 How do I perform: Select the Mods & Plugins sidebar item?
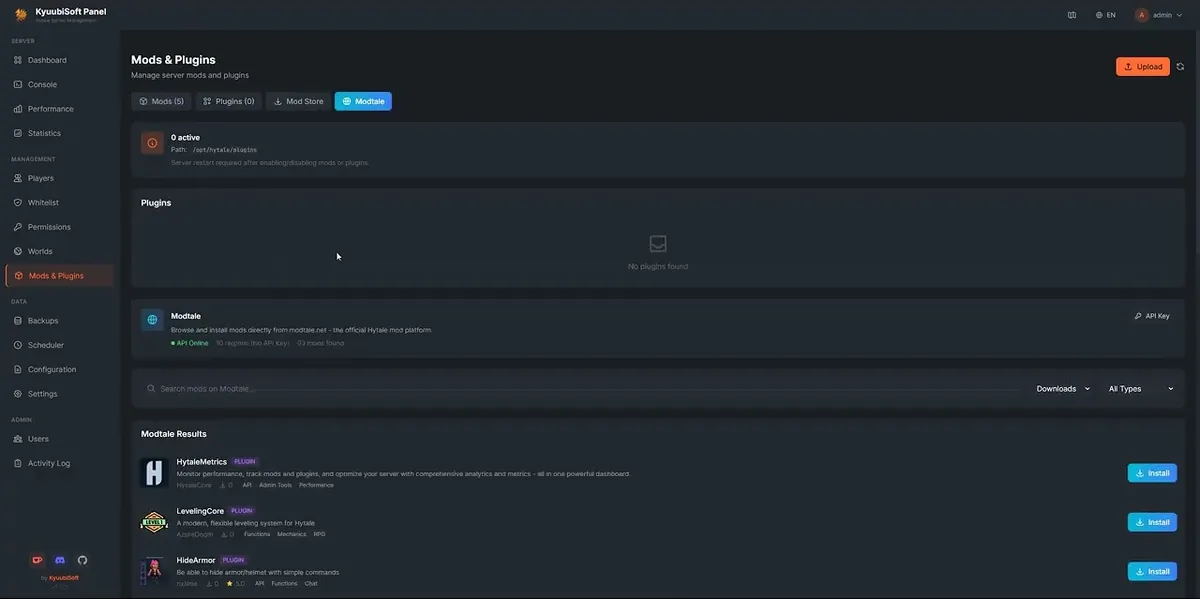click(59, 276)
